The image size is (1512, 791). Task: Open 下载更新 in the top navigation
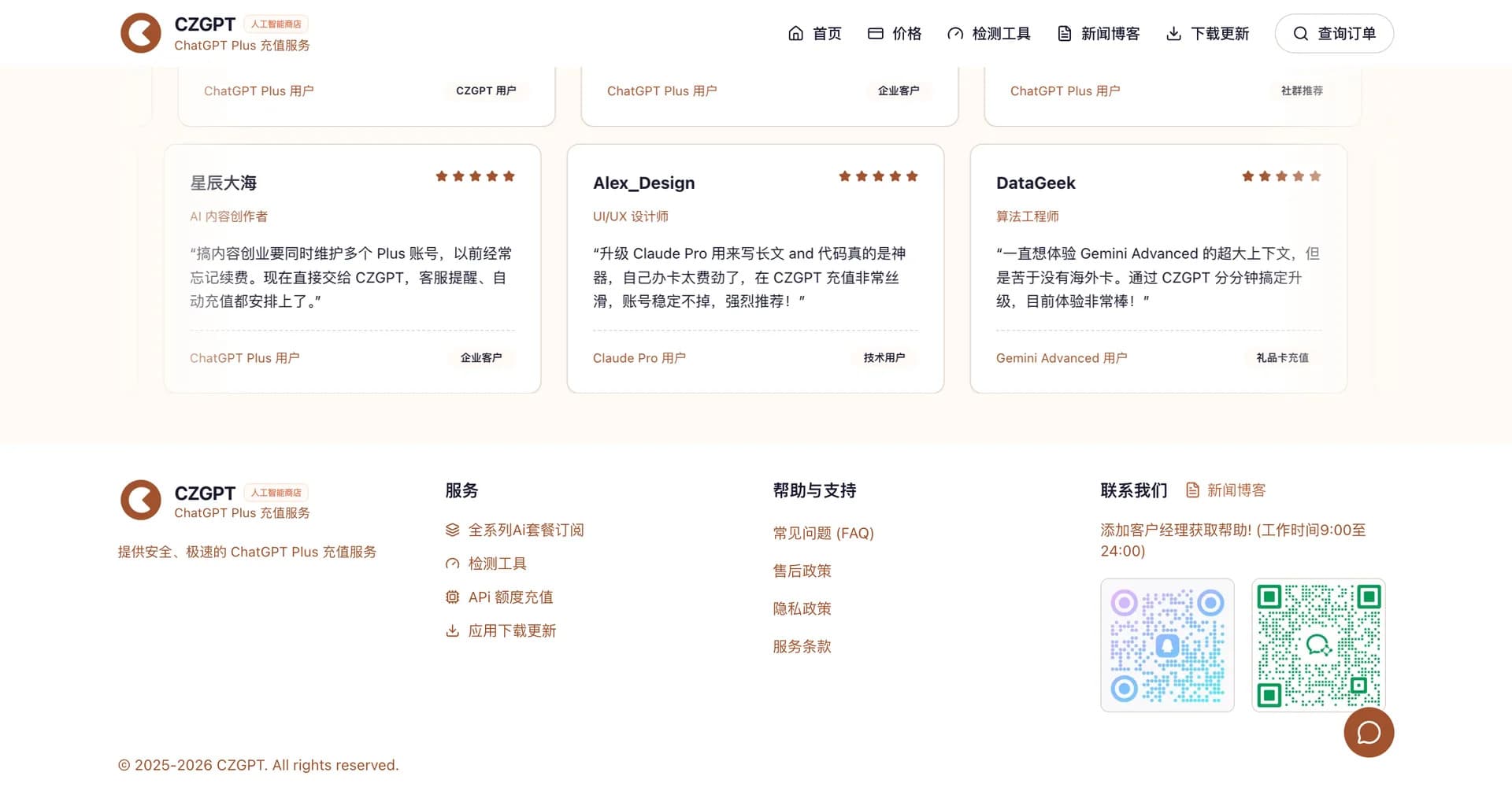click(x=1207, y=33)
